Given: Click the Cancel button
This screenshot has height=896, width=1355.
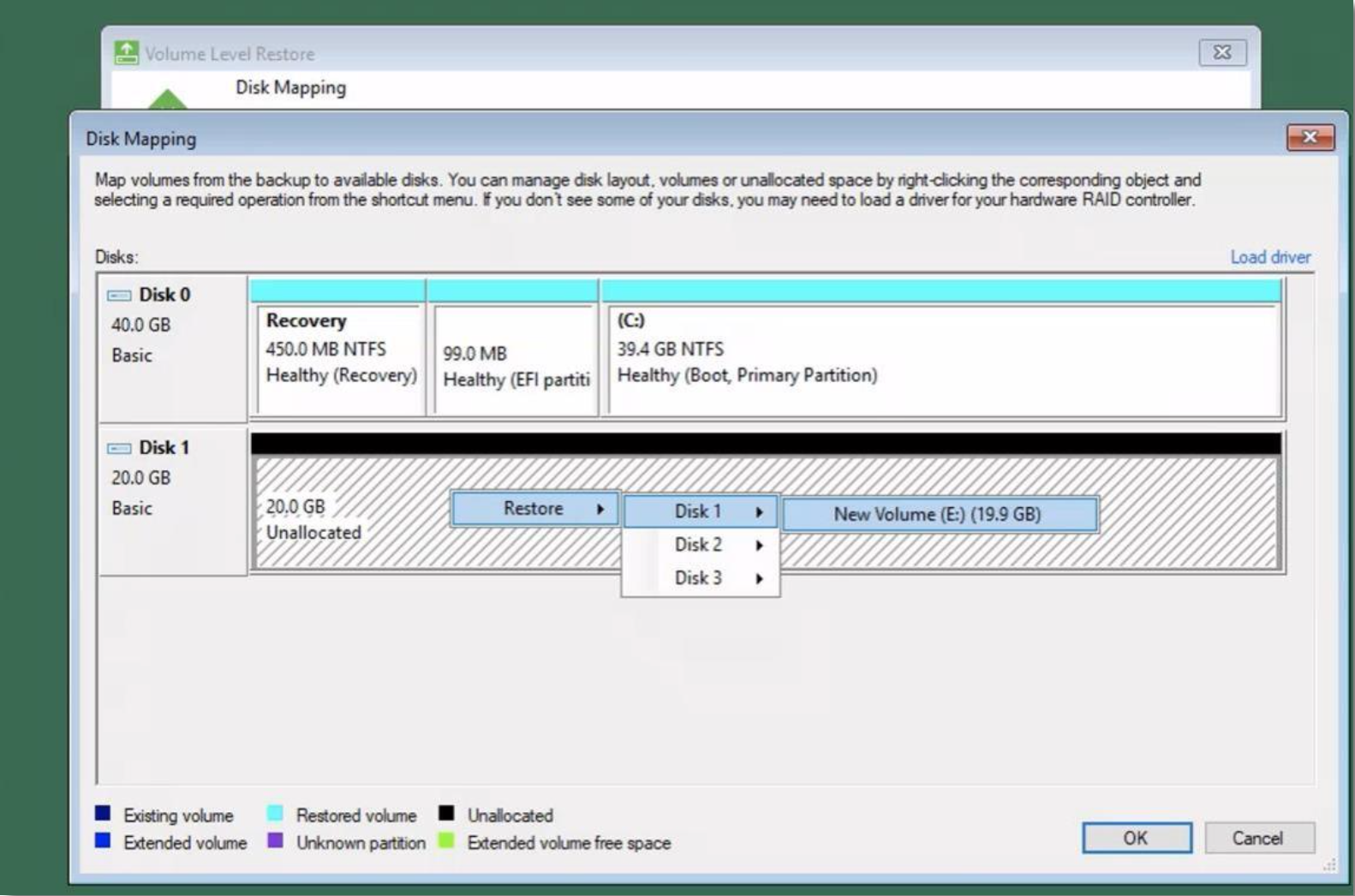Looking at the screenshot, I should tap(1259, 838).
